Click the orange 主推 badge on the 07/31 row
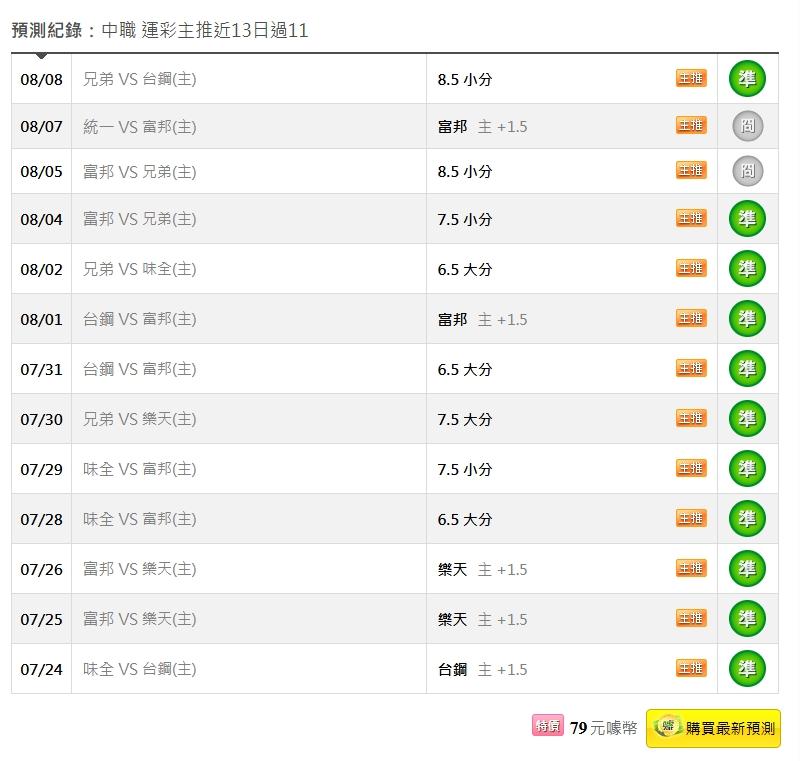 point(691,368)
